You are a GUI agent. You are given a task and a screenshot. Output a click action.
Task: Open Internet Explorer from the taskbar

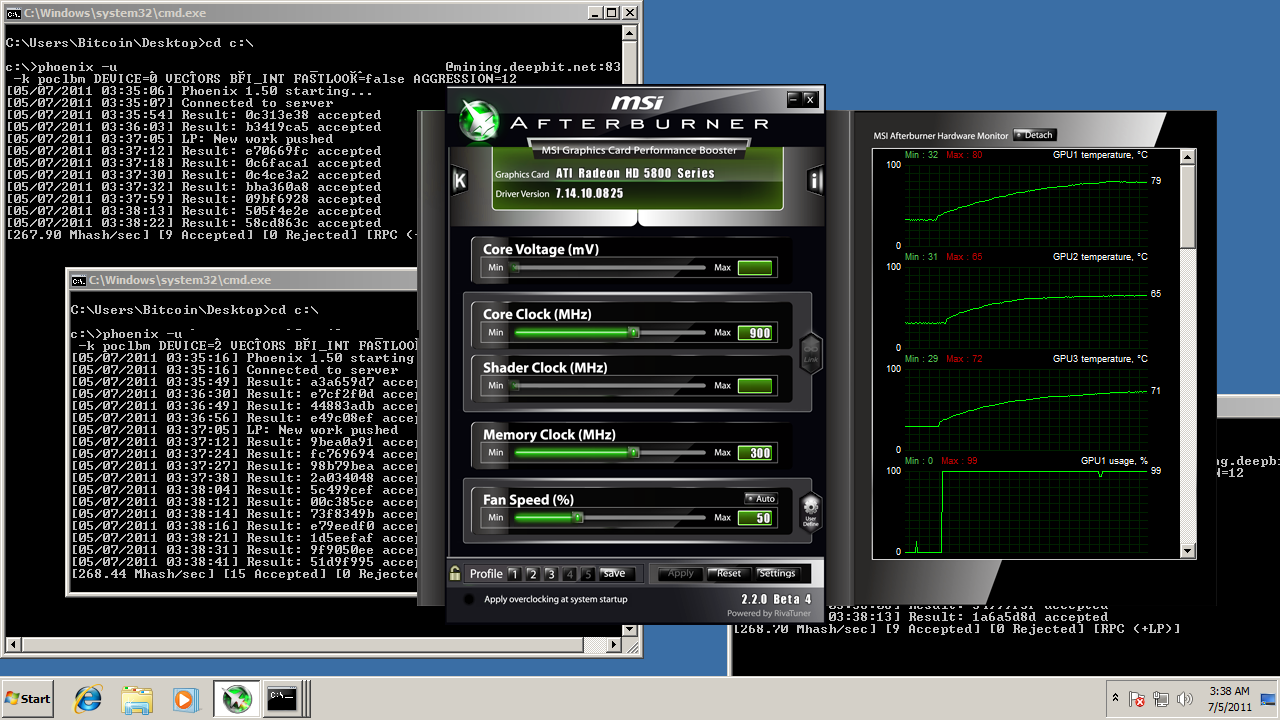[x=88, y=699]
